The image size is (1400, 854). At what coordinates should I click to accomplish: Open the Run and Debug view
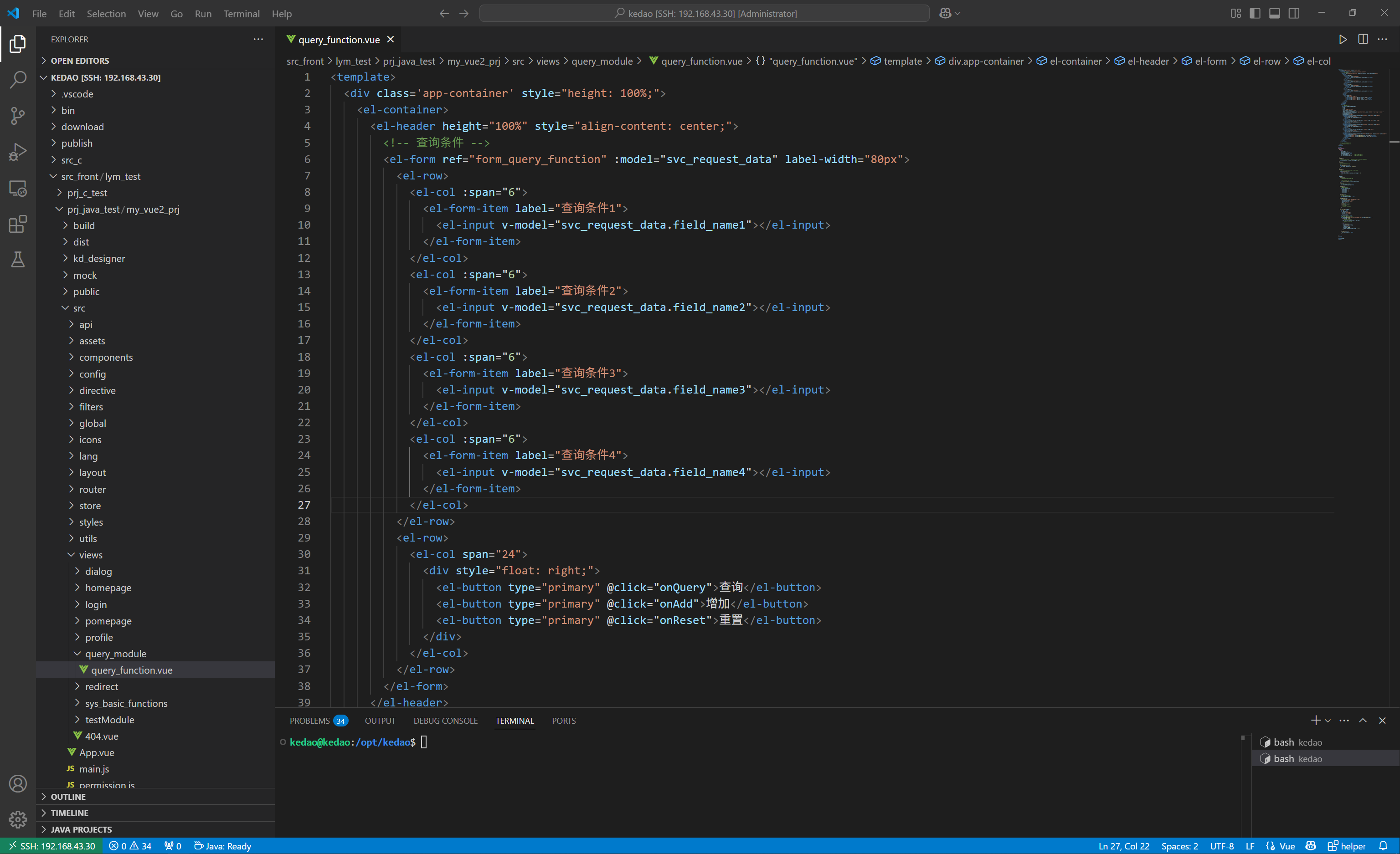[x=18, y=152]
